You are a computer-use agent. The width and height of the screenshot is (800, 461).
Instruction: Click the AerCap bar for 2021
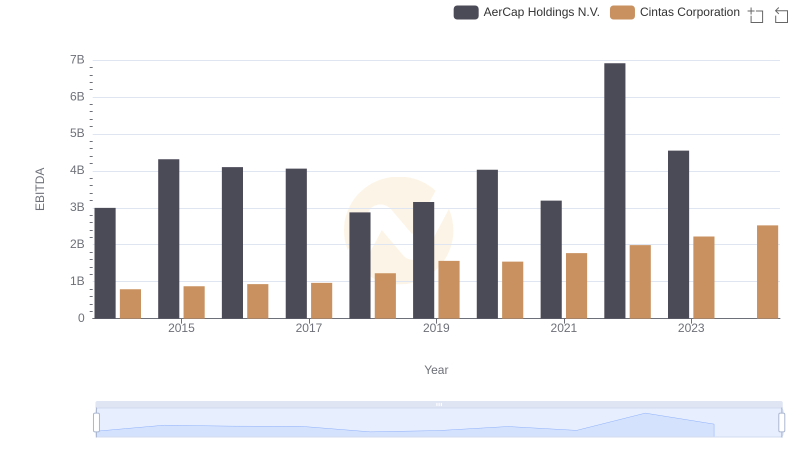[551, 260]
